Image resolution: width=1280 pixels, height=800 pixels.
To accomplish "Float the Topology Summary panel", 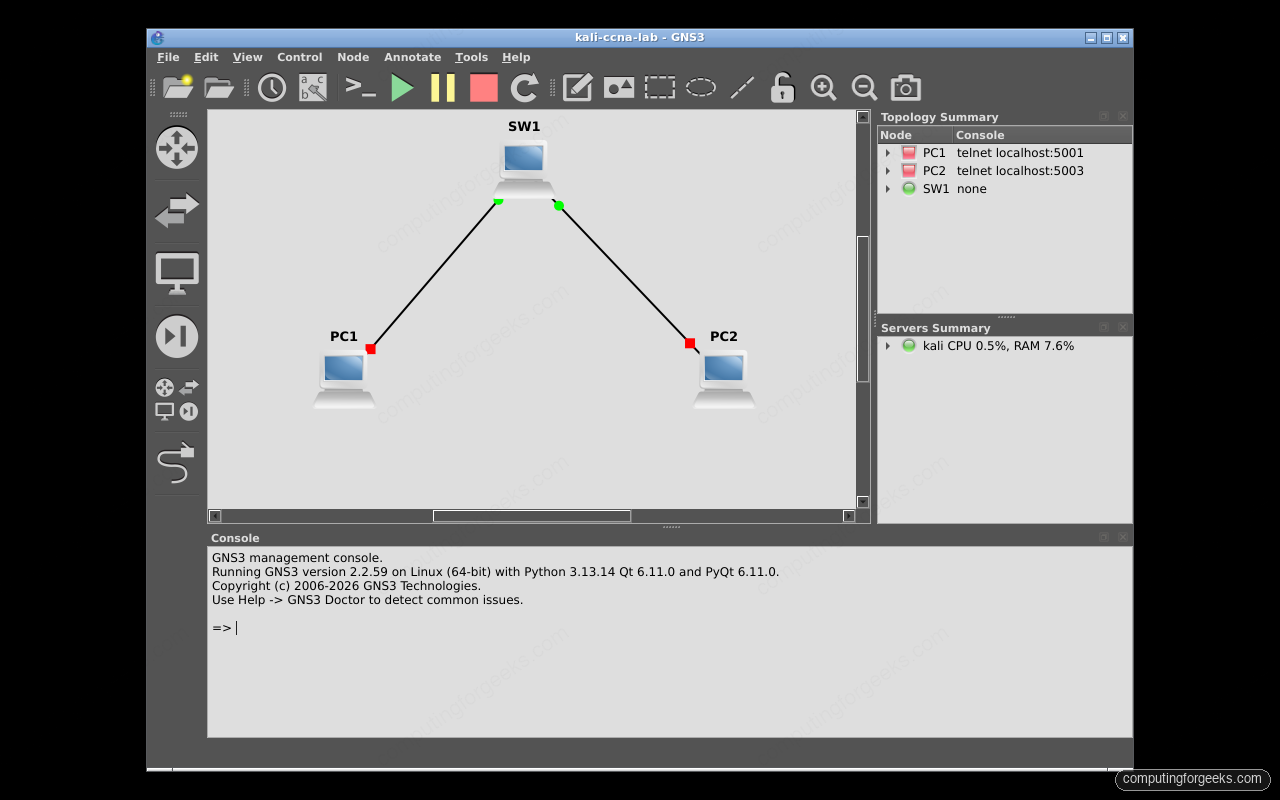I will coord(1104,116).
